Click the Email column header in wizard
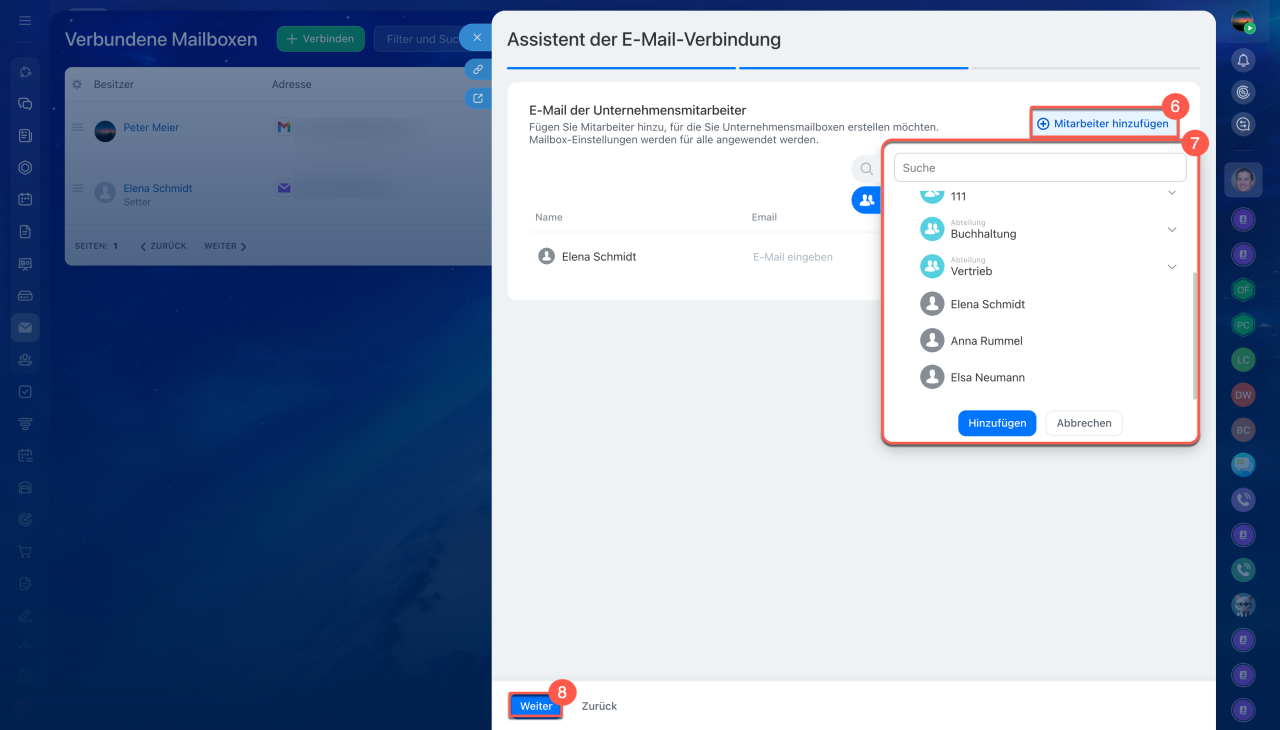Image resolution: width=1280 pixels, height=730 pixels. [765, 217]
